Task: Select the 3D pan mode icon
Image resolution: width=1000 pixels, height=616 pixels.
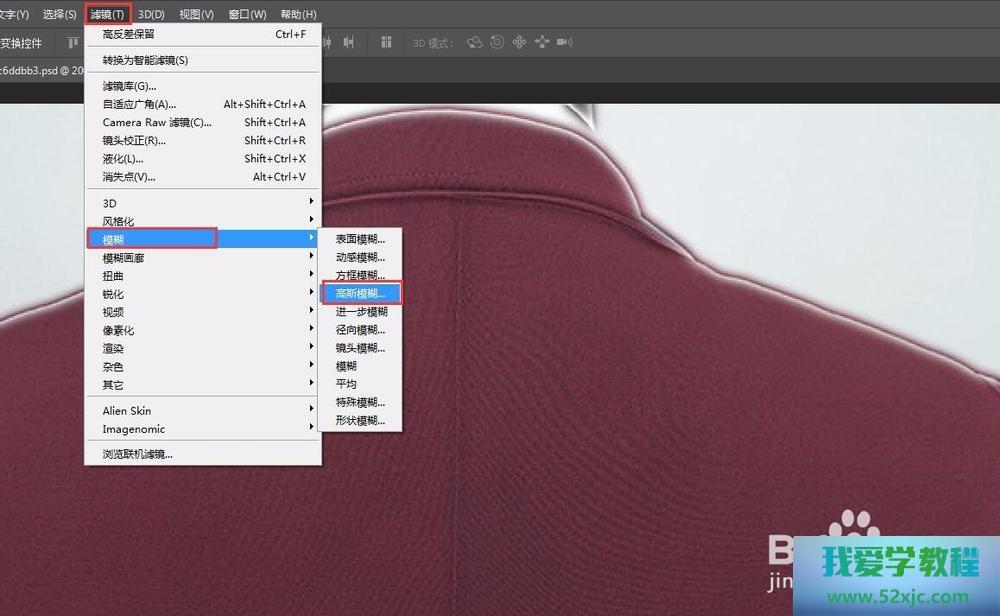Action: tap(519, 42)
